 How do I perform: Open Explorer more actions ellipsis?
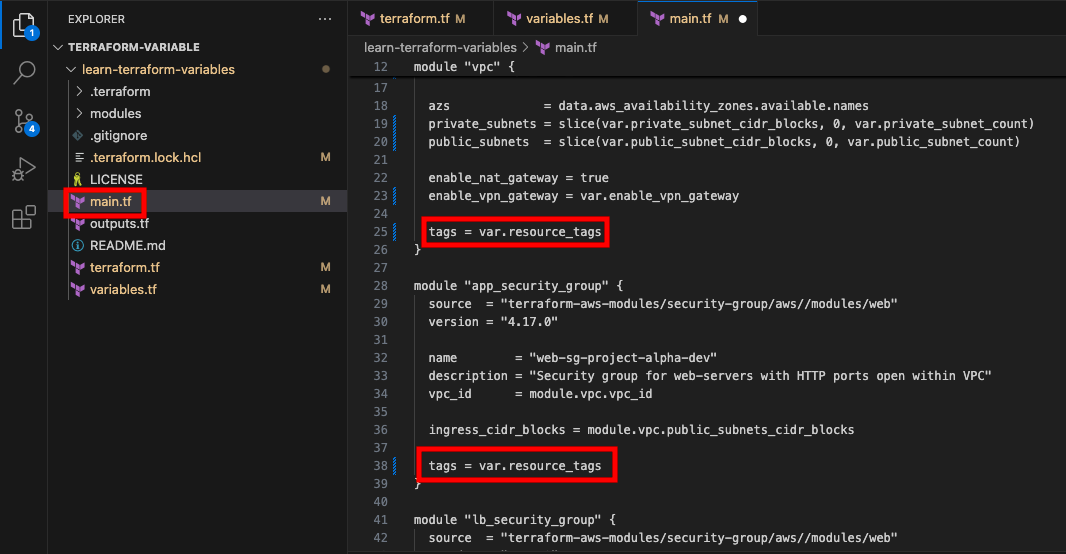[x=325, y=19]
